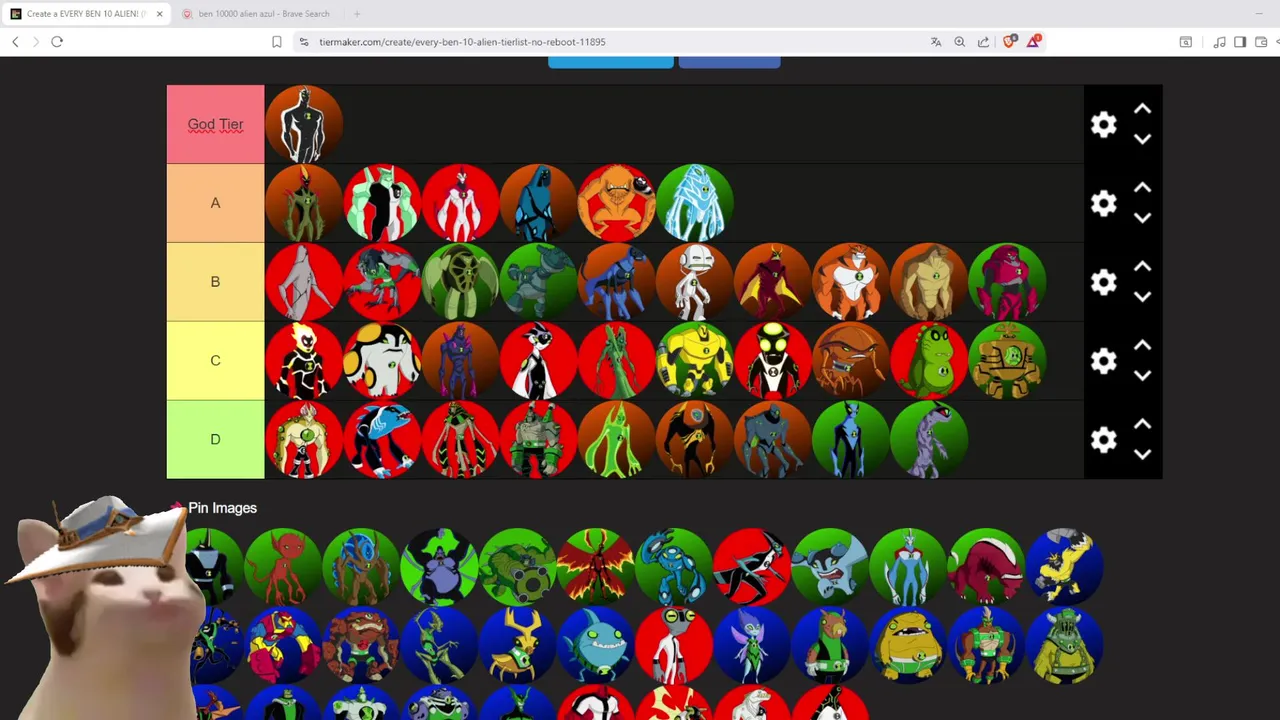
Task: Move the D tier row up
Action: coord(1142,425)
